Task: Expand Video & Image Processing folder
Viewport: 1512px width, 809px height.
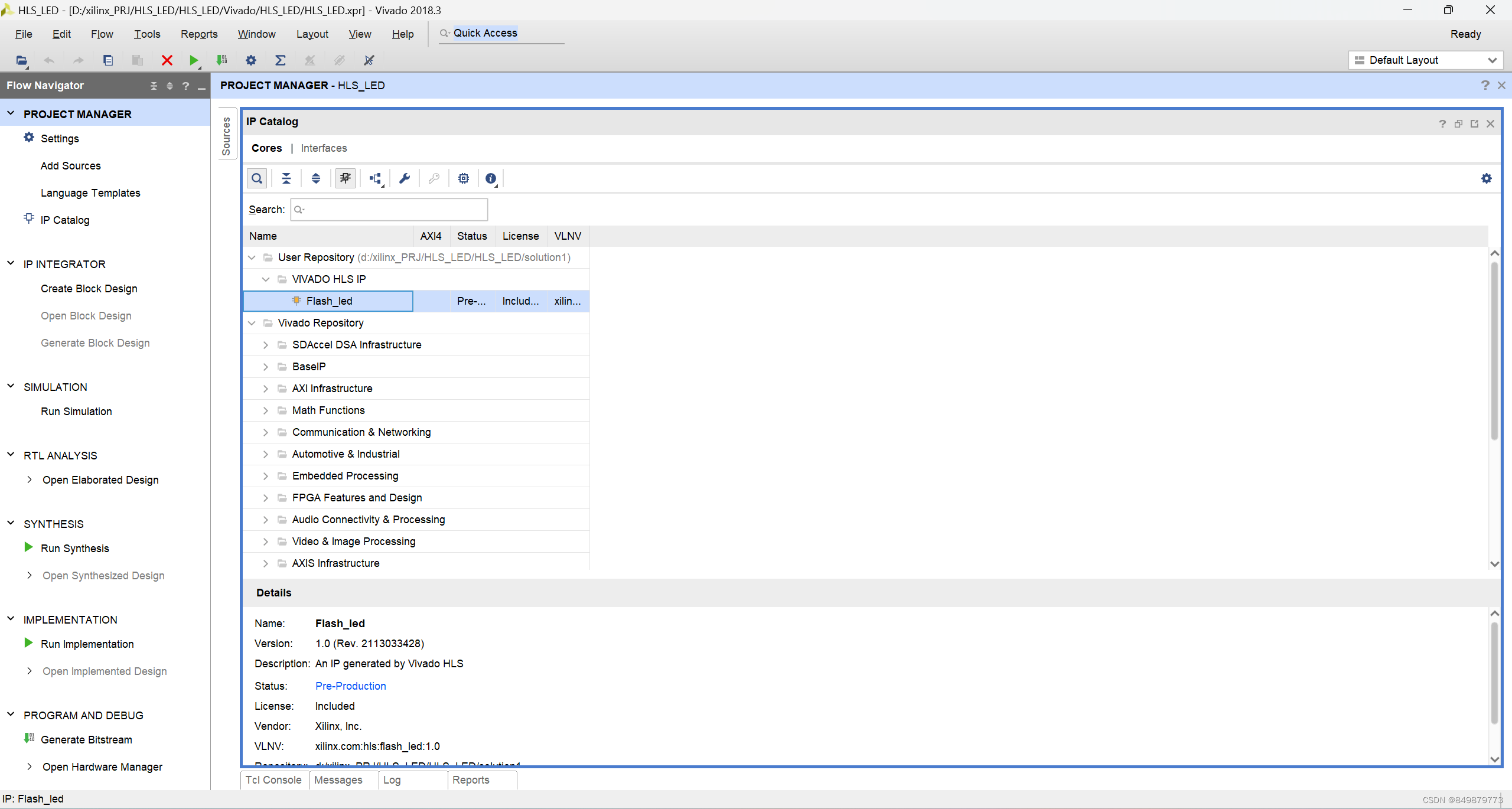Action: pos(266,541)
